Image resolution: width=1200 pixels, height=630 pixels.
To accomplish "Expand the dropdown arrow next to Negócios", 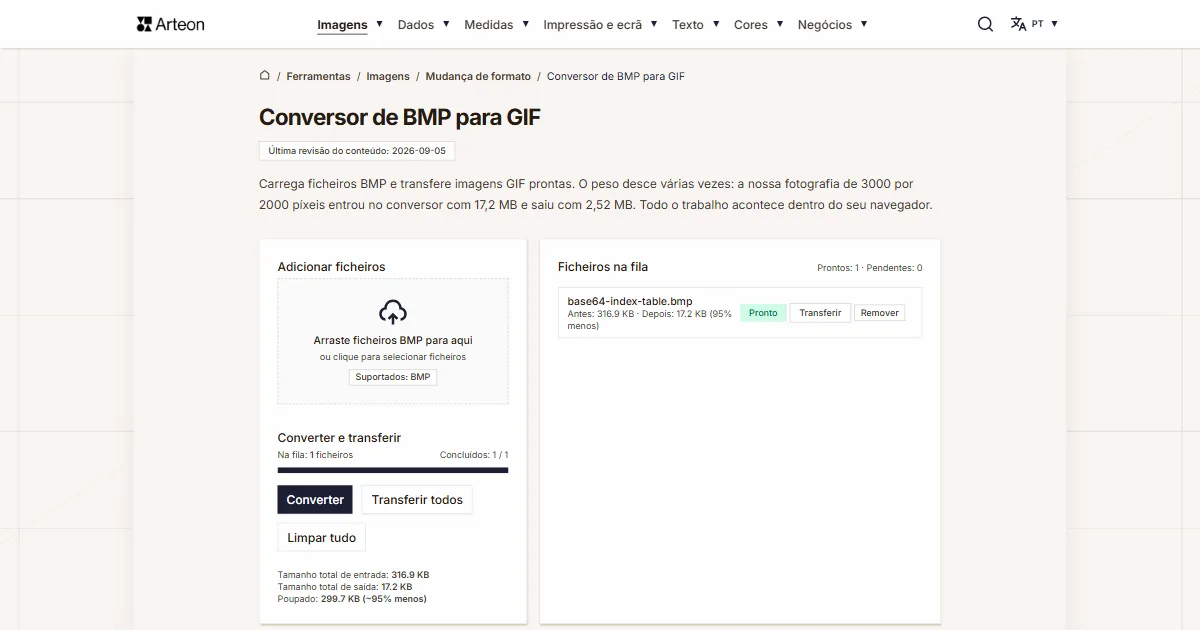I will click(864, 24).
